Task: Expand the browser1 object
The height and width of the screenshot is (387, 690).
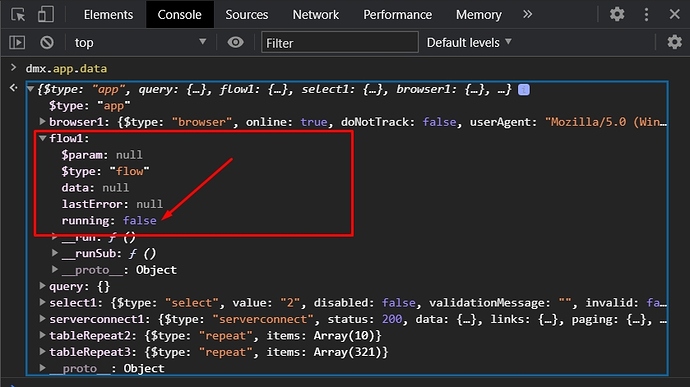Action: coord(42,121)
